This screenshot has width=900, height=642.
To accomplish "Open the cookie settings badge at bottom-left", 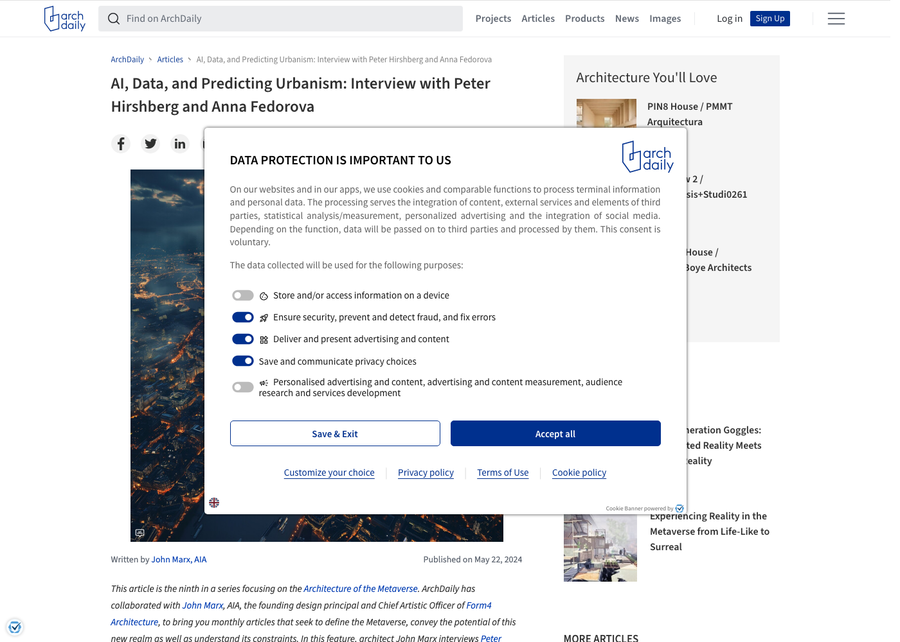I will [15, 627].
